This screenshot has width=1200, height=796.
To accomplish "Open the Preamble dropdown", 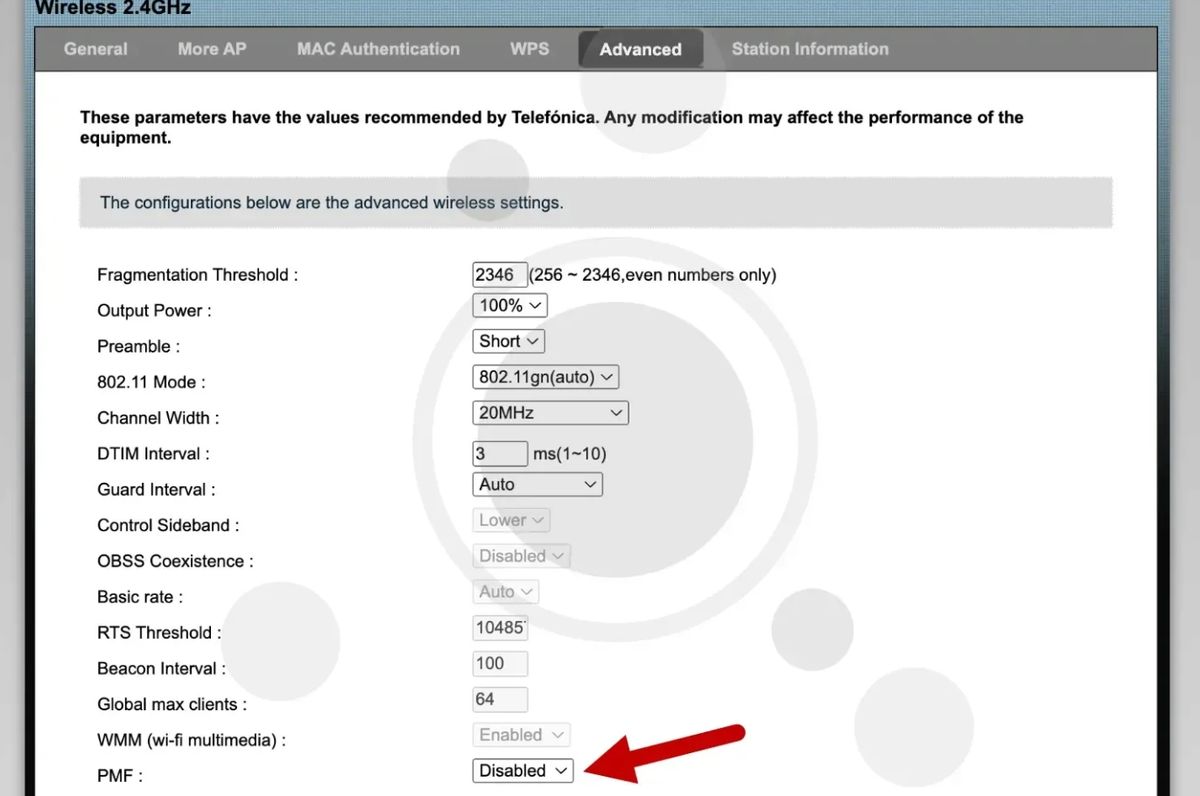I will click(x=509, y=341).
